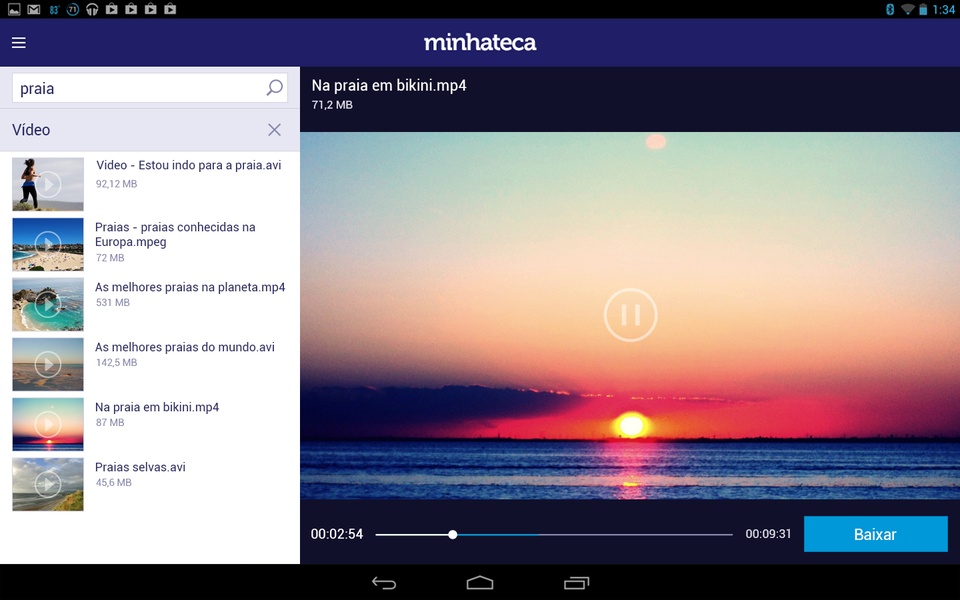
Task: Click the '531 MB' file size
Action: pyautogui.click(x=113, y=302)
